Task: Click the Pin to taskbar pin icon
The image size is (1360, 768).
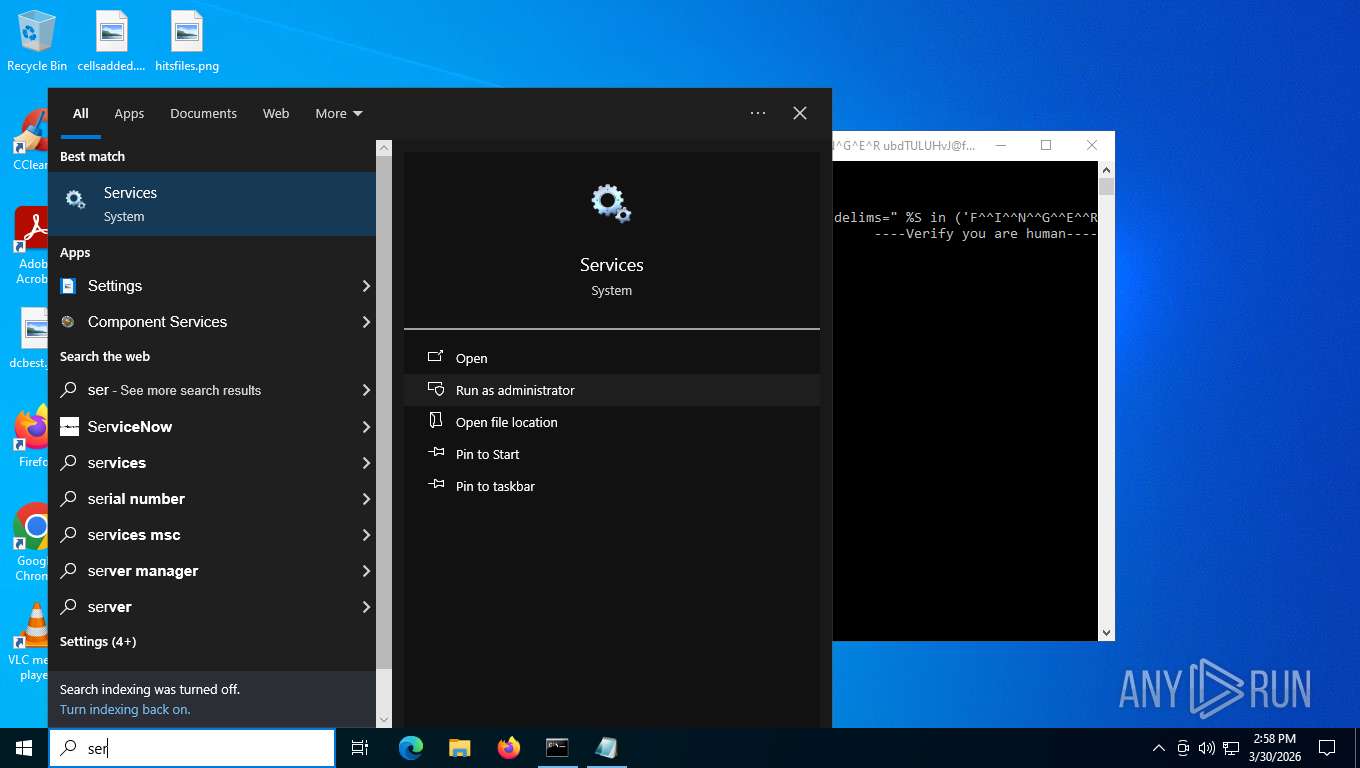Action: coord(435,485)
